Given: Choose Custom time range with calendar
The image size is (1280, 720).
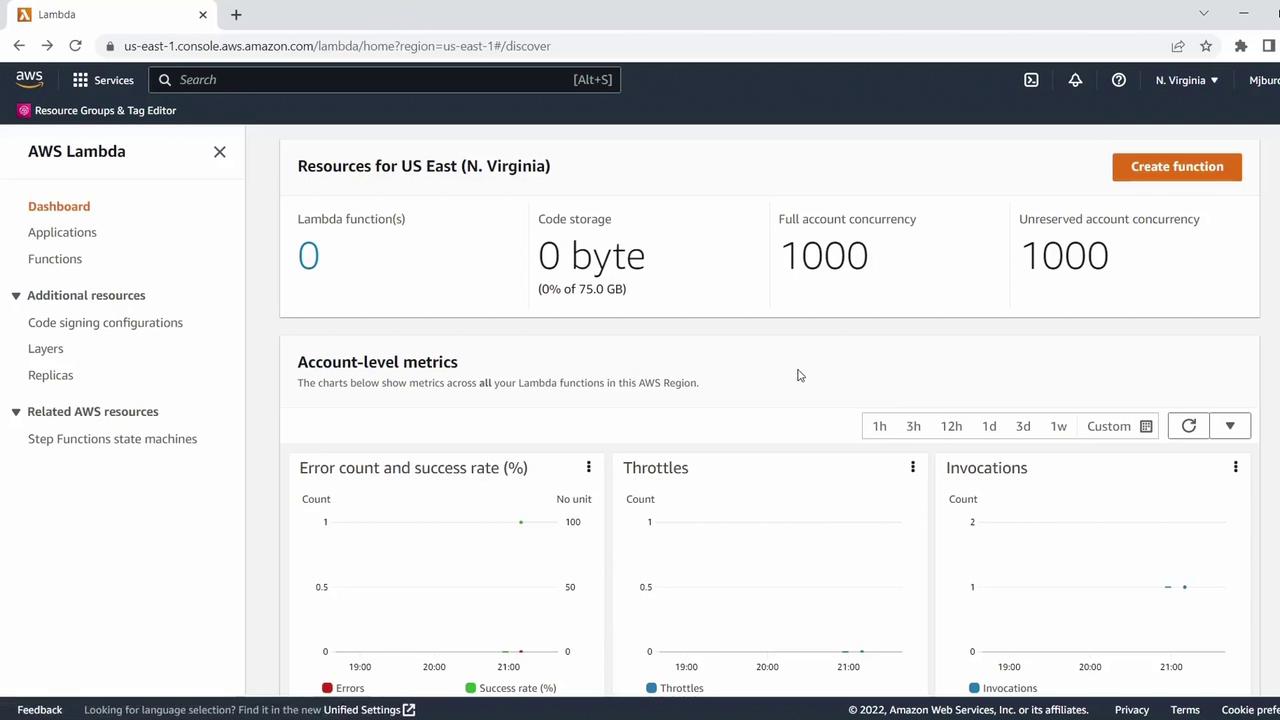Looking at the screenshot, I should point(1119,426).
